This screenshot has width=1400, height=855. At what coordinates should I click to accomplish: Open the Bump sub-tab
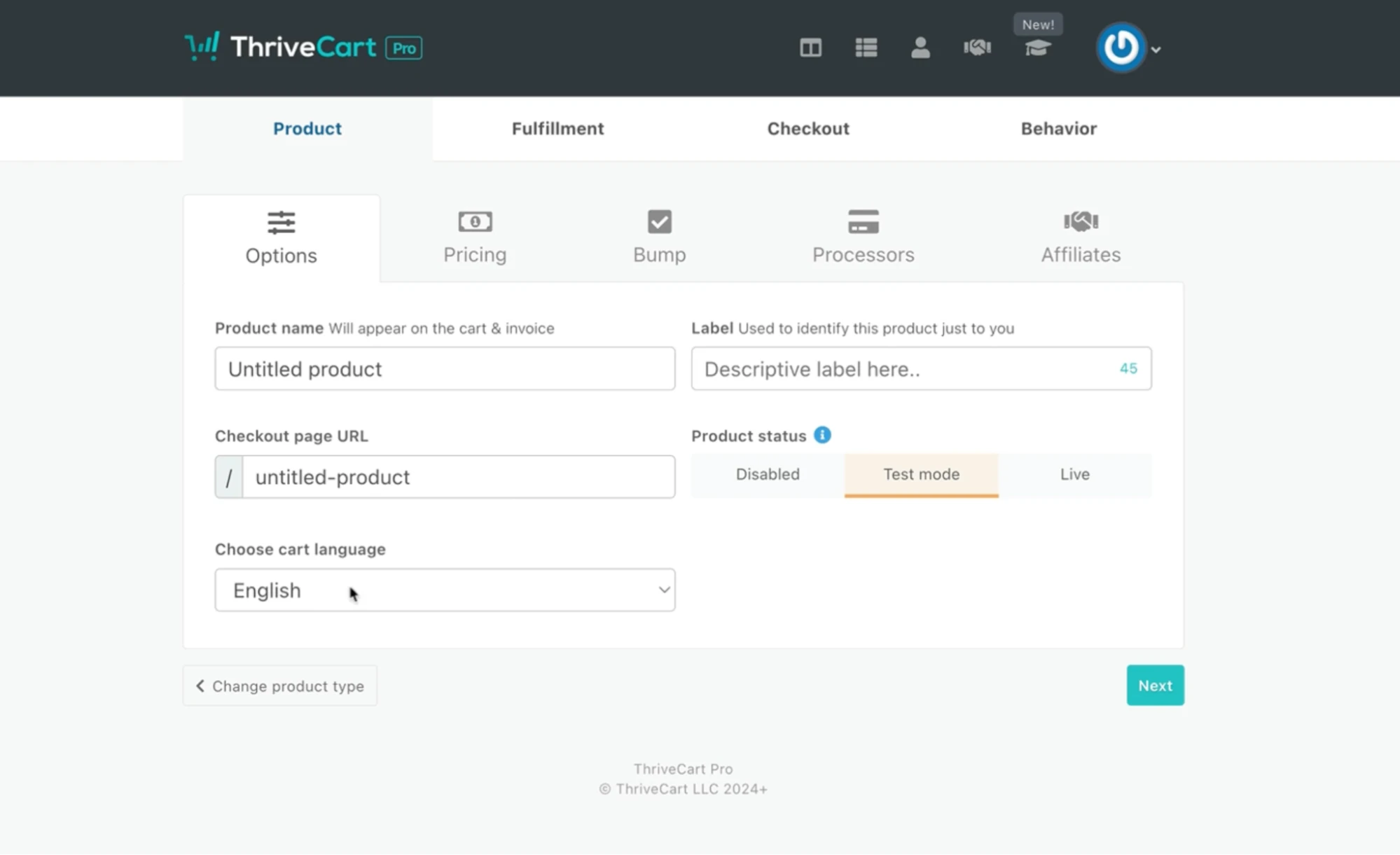[x=659, y=238]
